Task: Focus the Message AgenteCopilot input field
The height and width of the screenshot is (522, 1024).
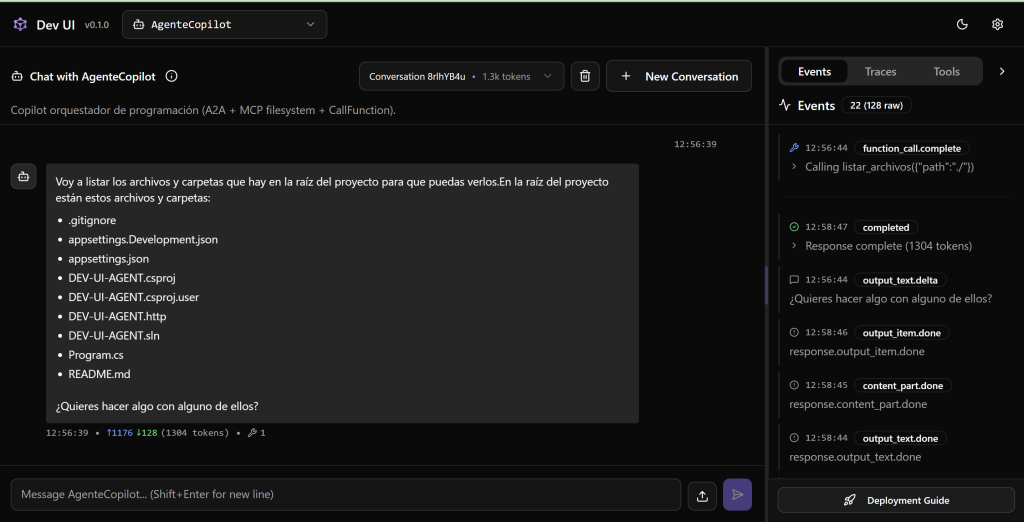Action: (x=345, y=495)
